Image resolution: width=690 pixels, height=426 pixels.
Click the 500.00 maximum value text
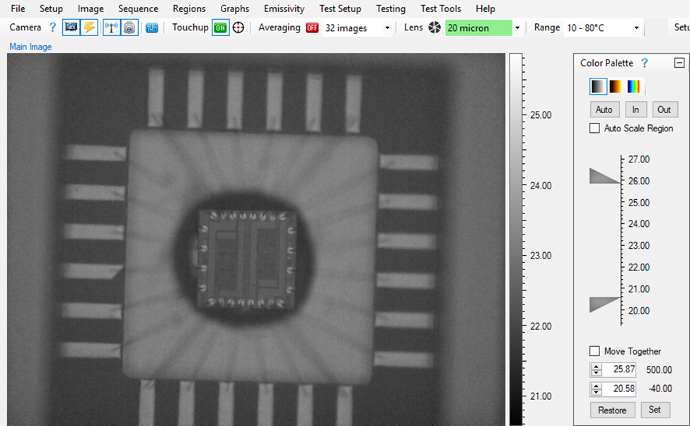click(659, 370)
